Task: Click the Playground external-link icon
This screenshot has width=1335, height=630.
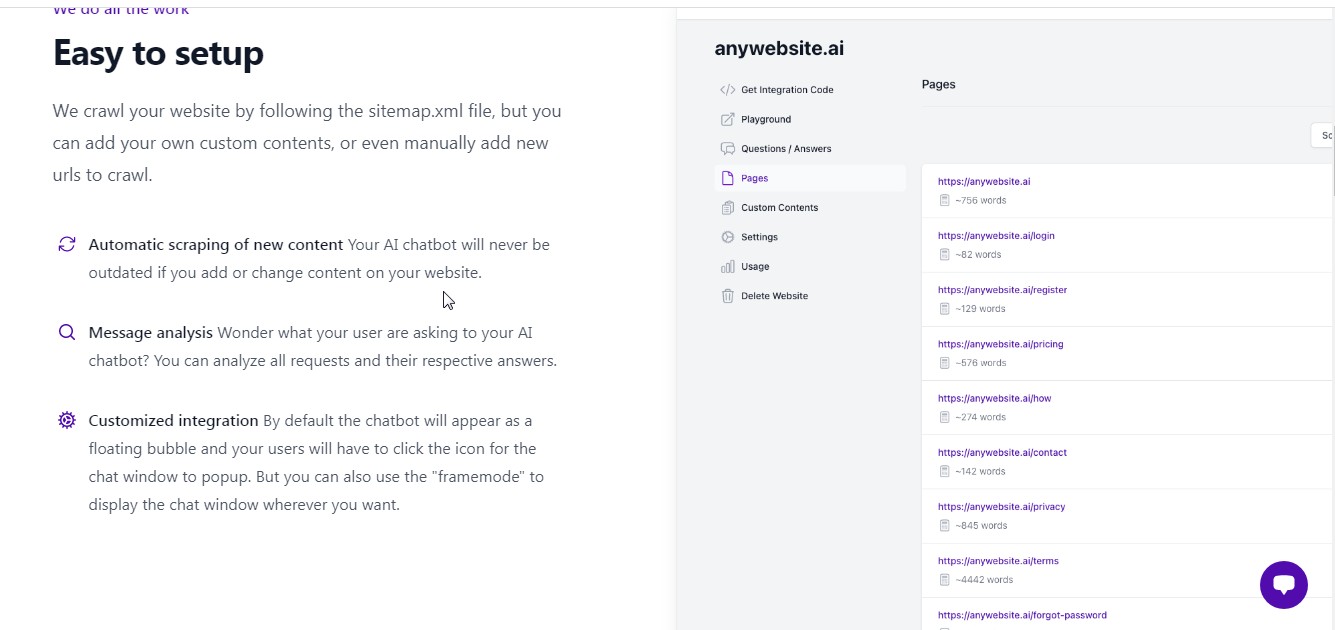Action: pos(727,119)
